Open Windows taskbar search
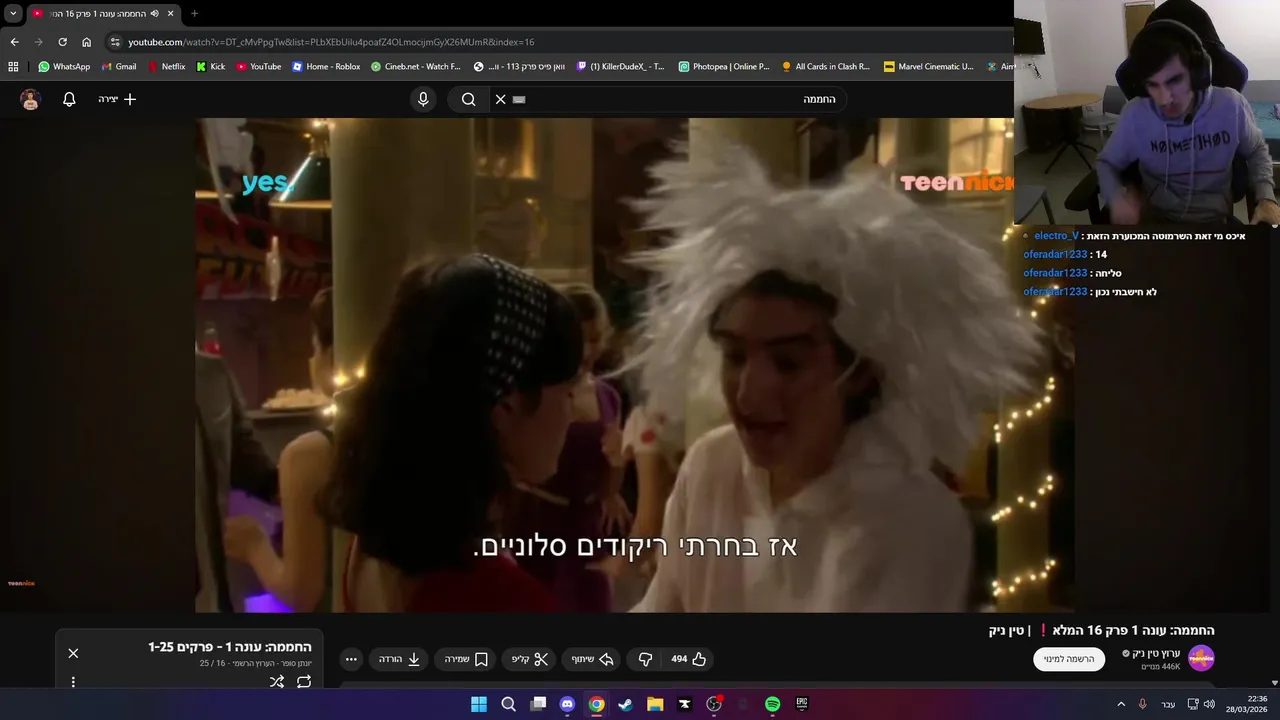 point(508,704)
